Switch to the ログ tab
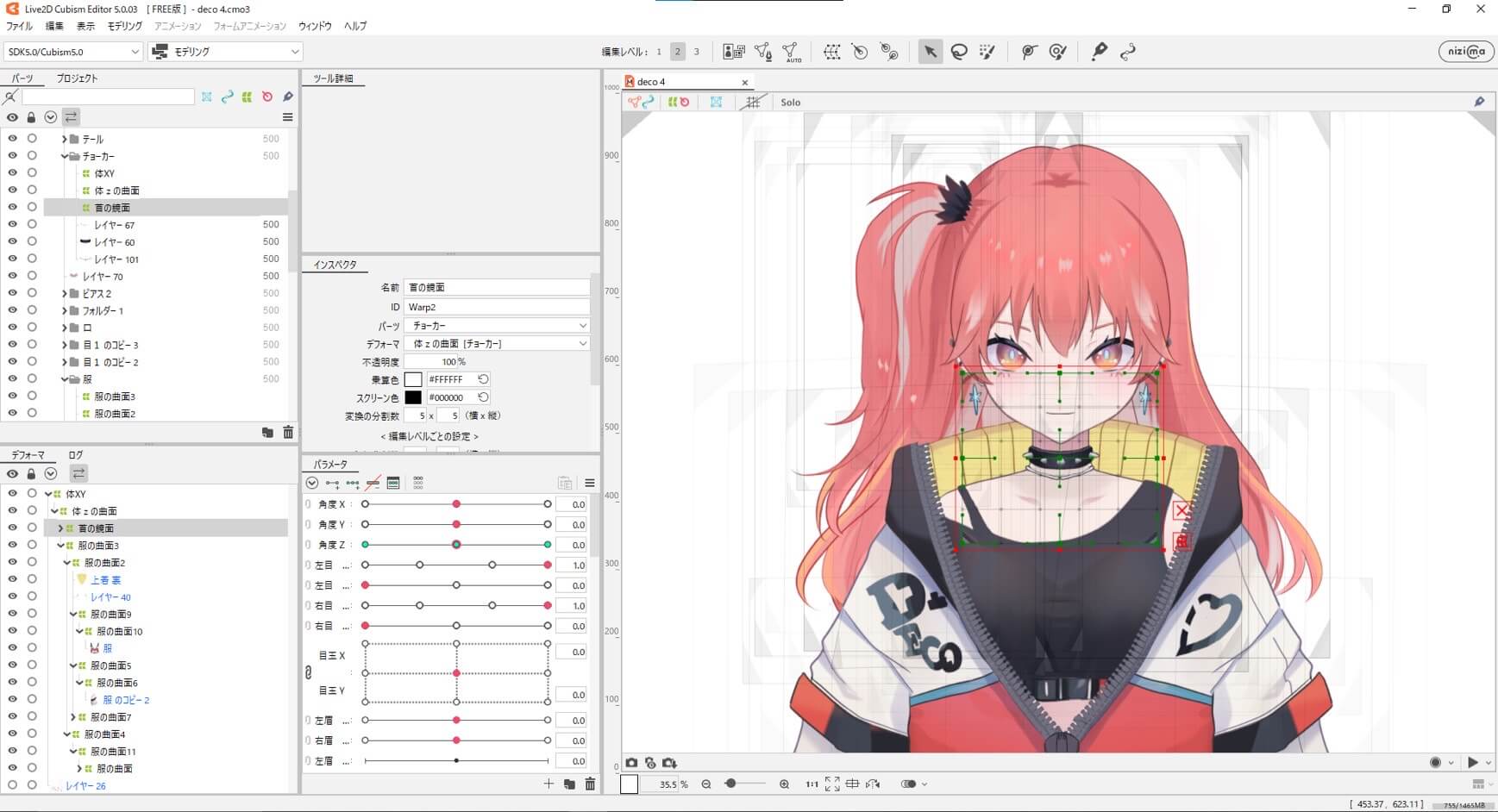 (76, 455)
